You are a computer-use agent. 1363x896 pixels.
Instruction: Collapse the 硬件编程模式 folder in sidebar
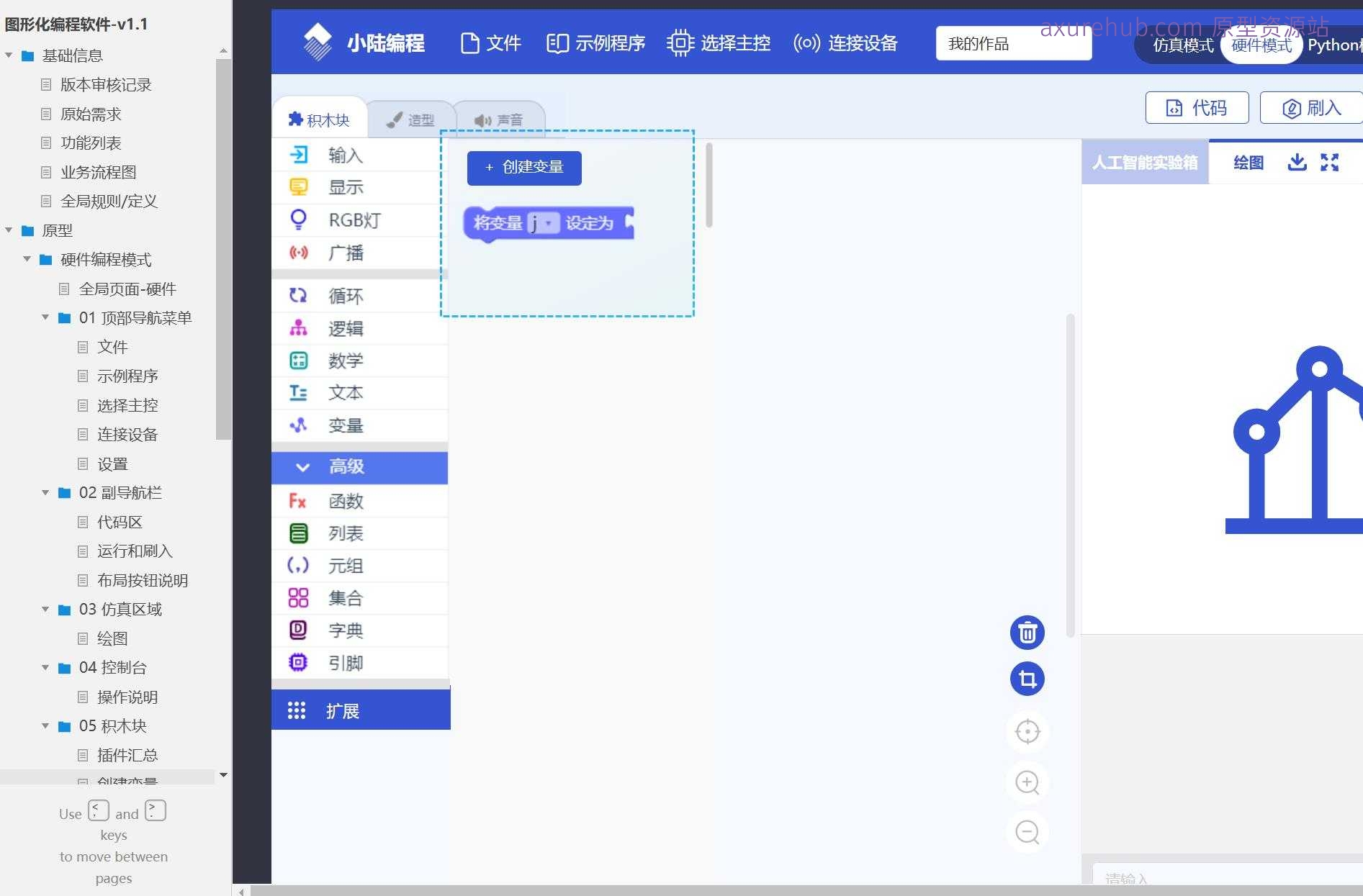27,260
